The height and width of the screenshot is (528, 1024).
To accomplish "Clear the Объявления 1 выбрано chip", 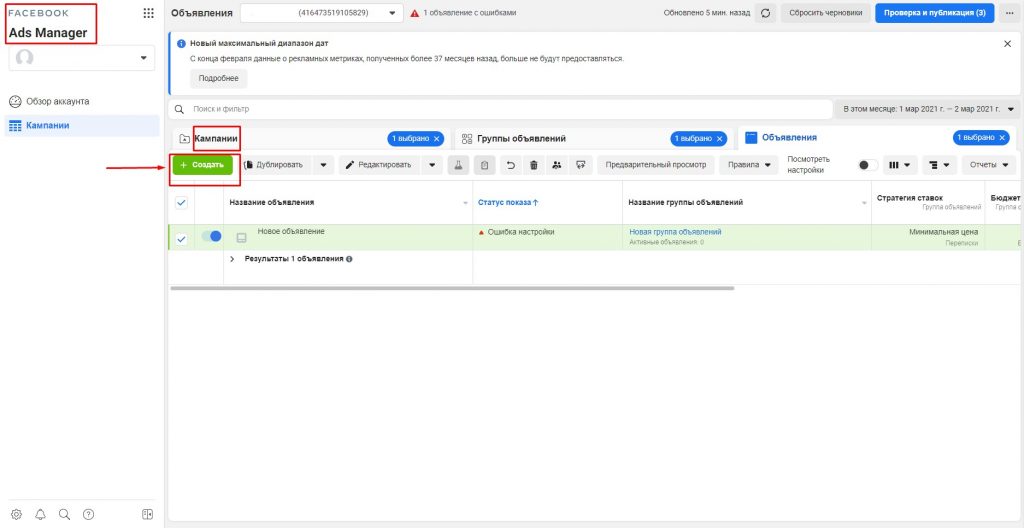I will pyautogui.click(x=1002, y=138).
